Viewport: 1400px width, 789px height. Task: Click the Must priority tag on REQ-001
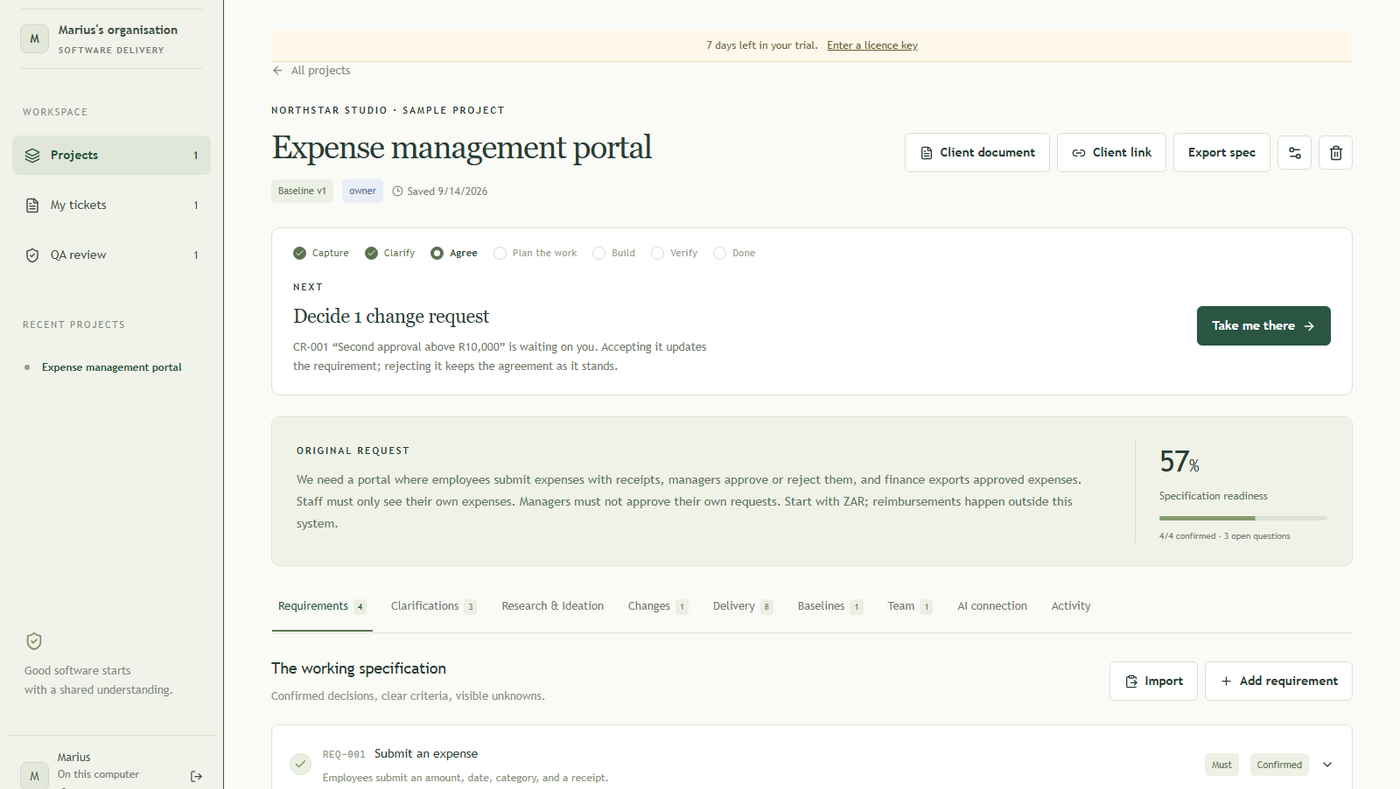1222,765
